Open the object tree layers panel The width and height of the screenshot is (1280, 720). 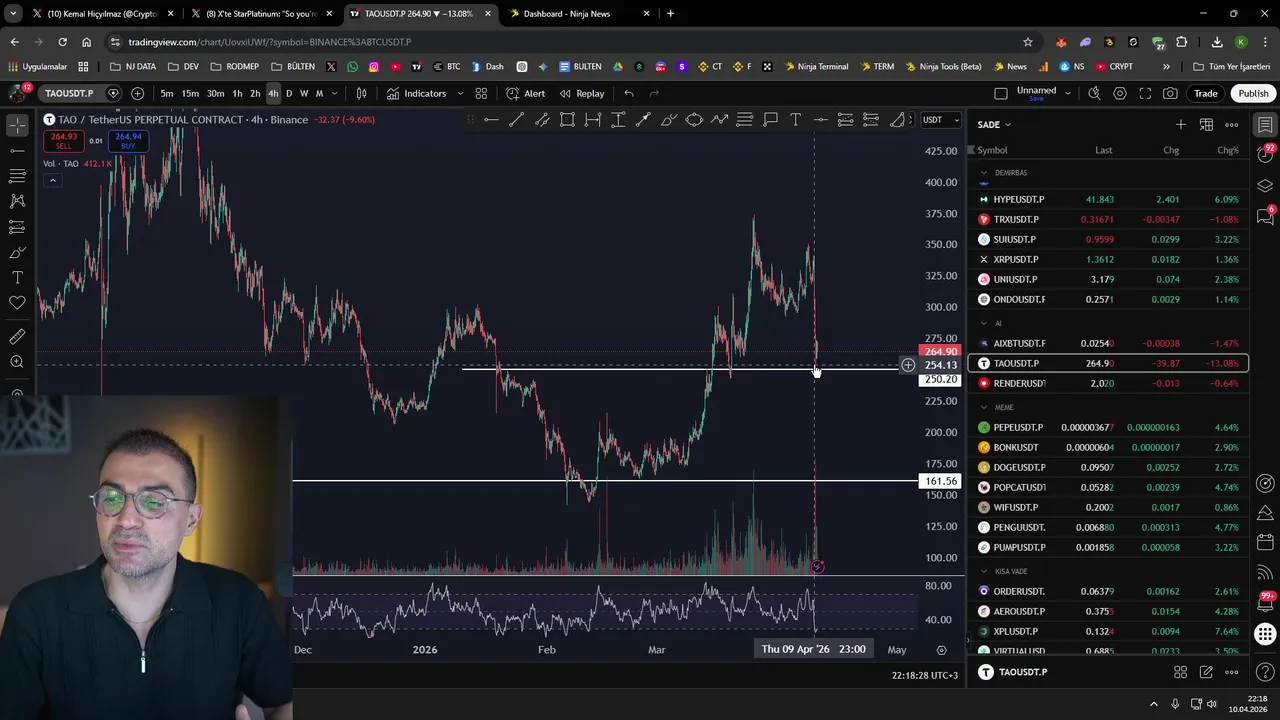[1265, 186]
